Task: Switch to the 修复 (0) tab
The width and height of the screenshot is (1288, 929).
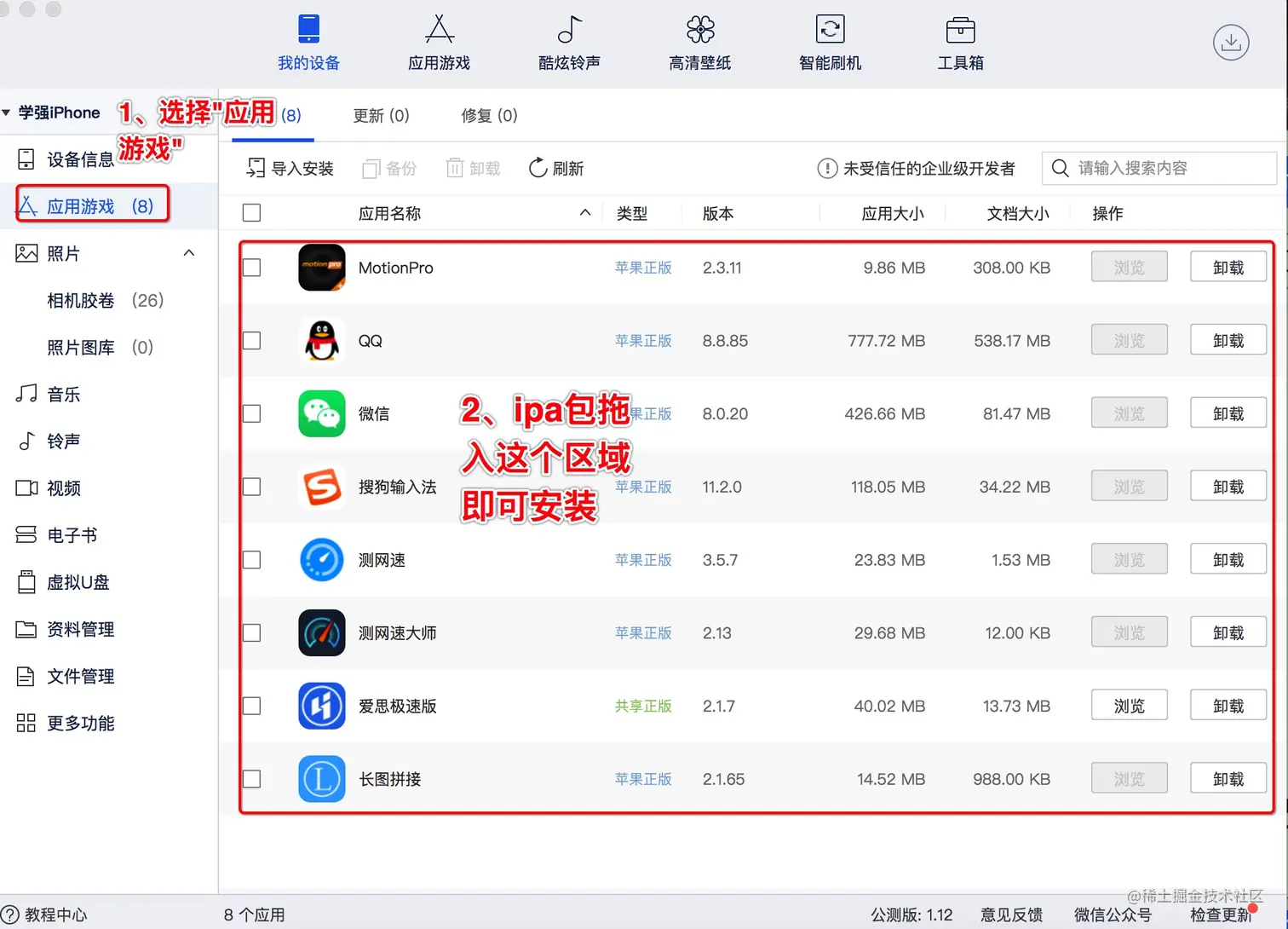Action: [x=489, y=115]
